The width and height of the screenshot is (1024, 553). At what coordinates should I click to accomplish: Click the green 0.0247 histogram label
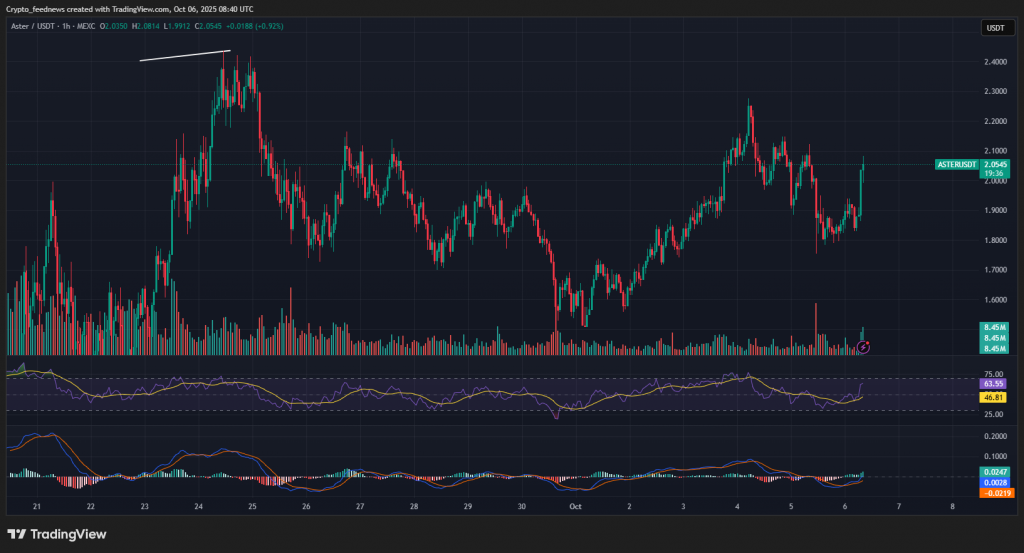[x=993, y=470]
